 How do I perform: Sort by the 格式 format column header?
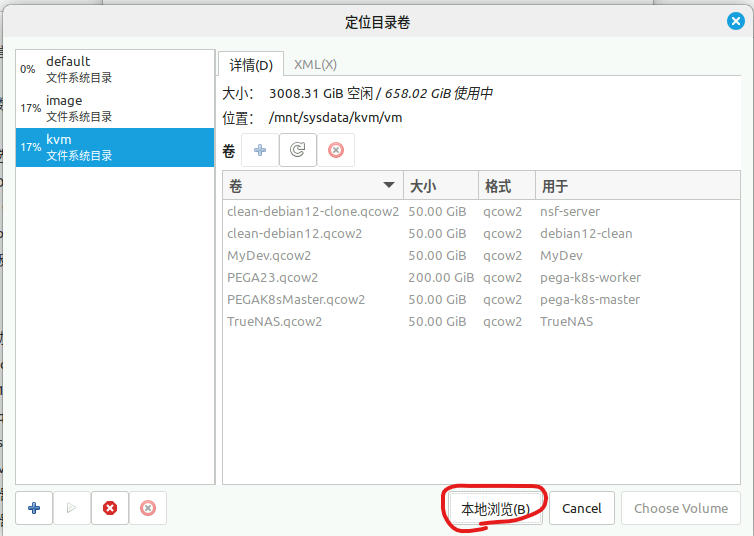[x=504, y=186]
